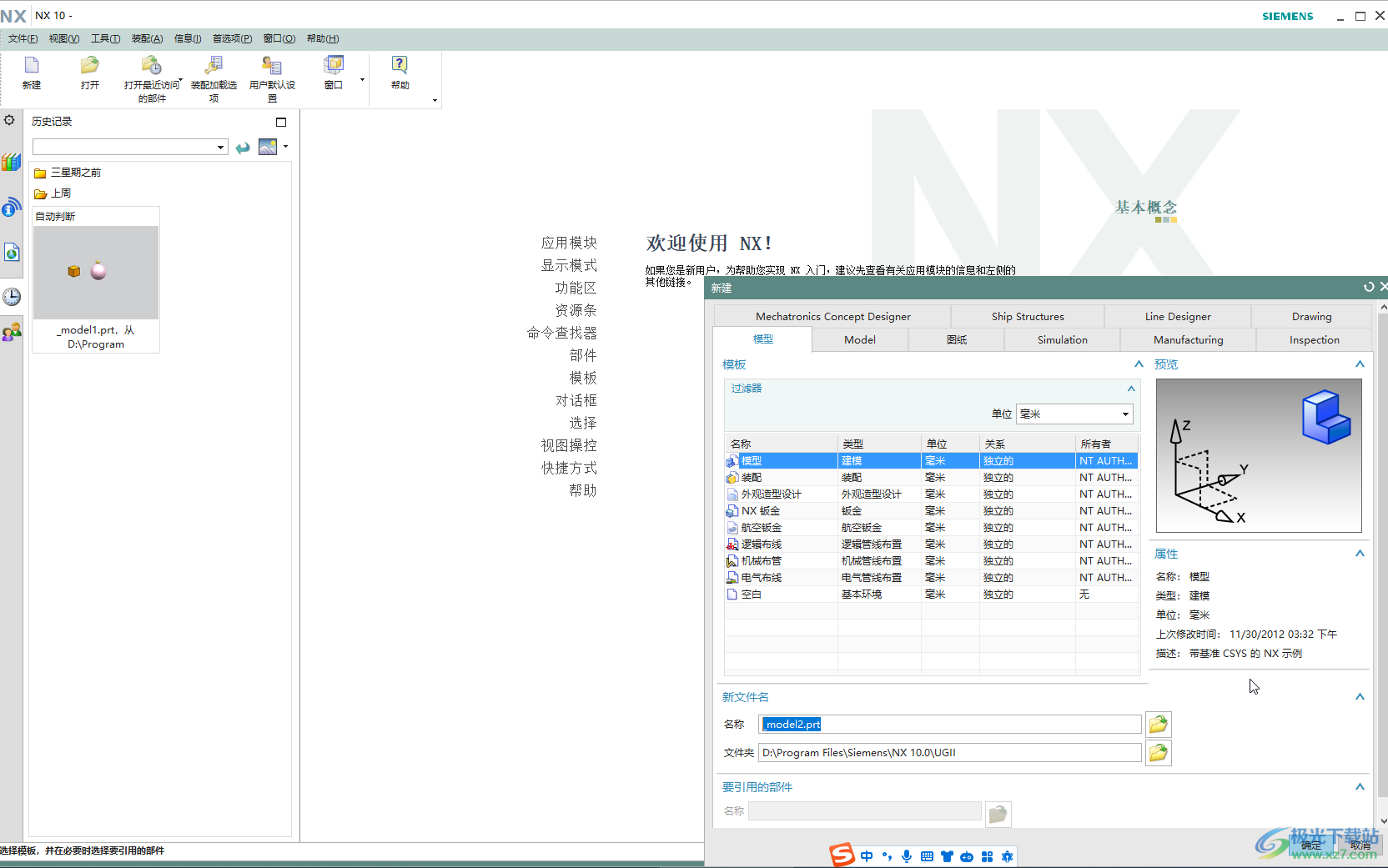Open the 对话框 welcome link
This screenshot has width=1388, height=868.
576,400
